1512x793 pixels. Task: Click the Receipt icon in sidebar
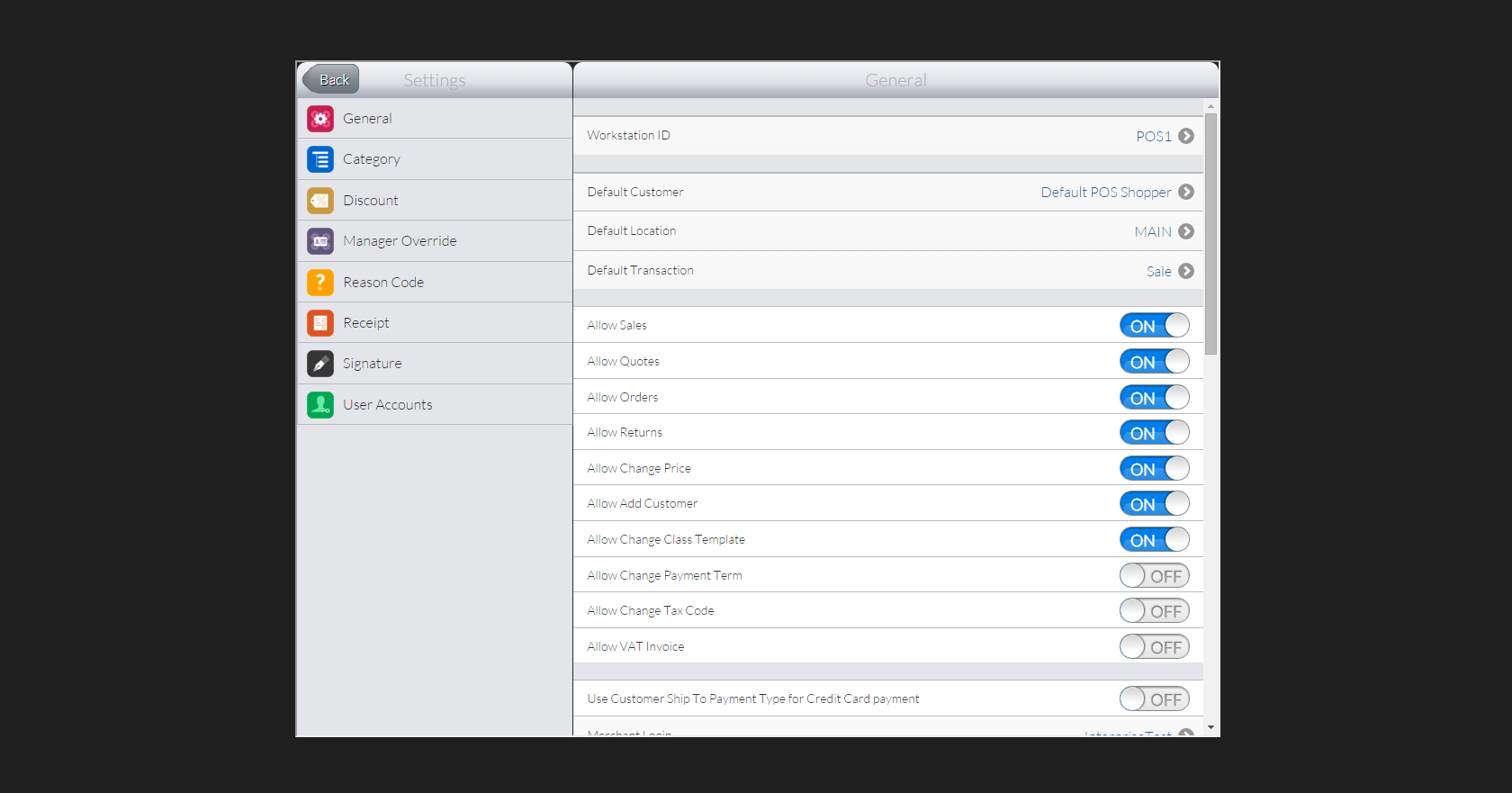click(320, 323)
